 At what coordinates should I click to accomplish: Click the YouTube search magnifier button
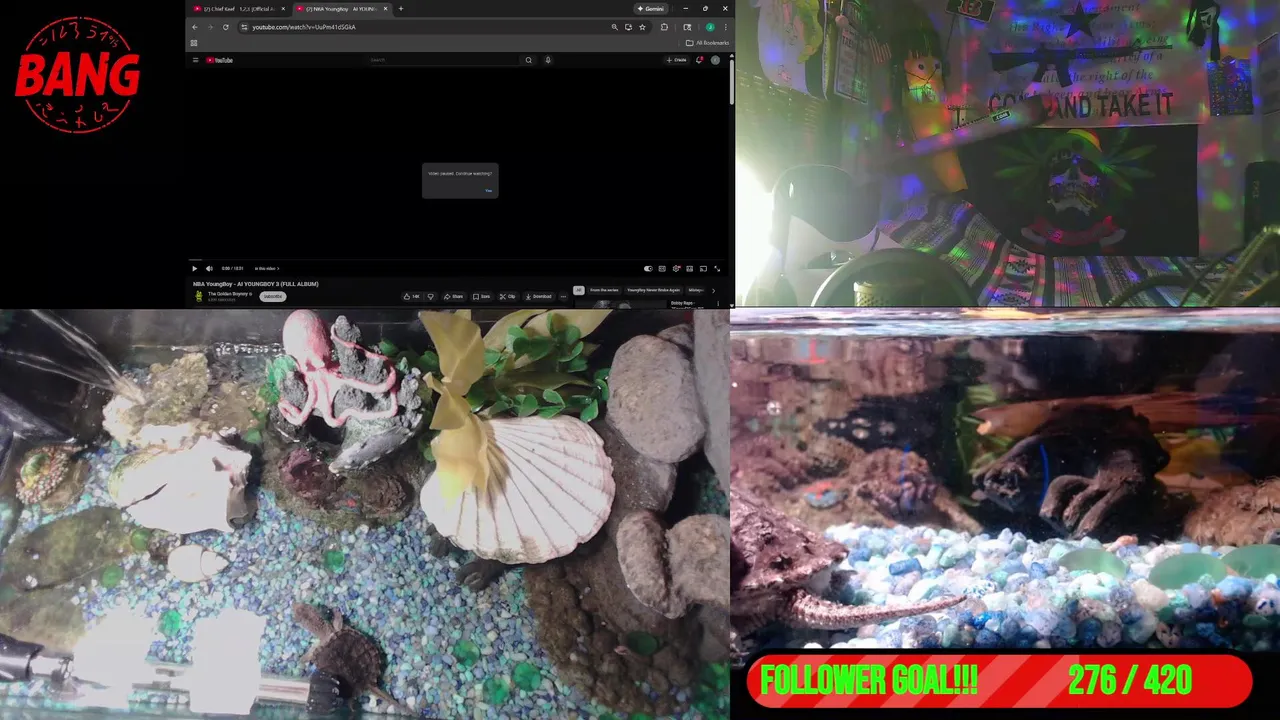[x=529, y=60]
